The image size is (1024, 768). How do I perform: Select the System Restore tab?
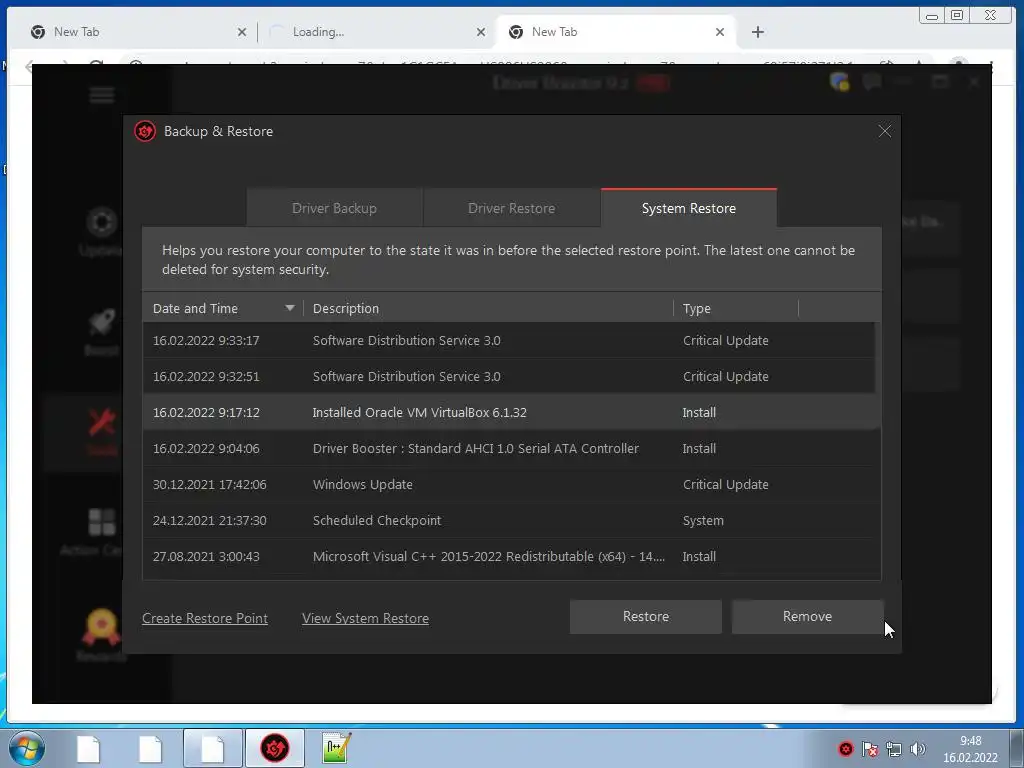tap(688, 208)
